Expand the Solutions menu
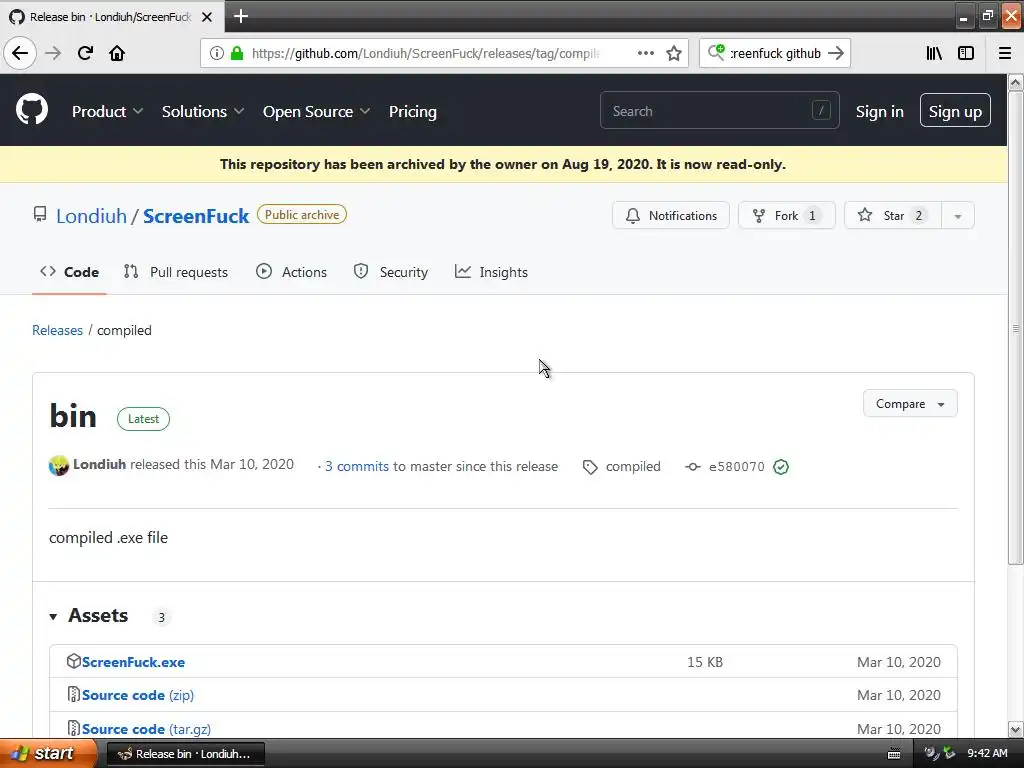The height and width of the screenshot is (768, 1024). pyautogui.click(x=202, y=112)
